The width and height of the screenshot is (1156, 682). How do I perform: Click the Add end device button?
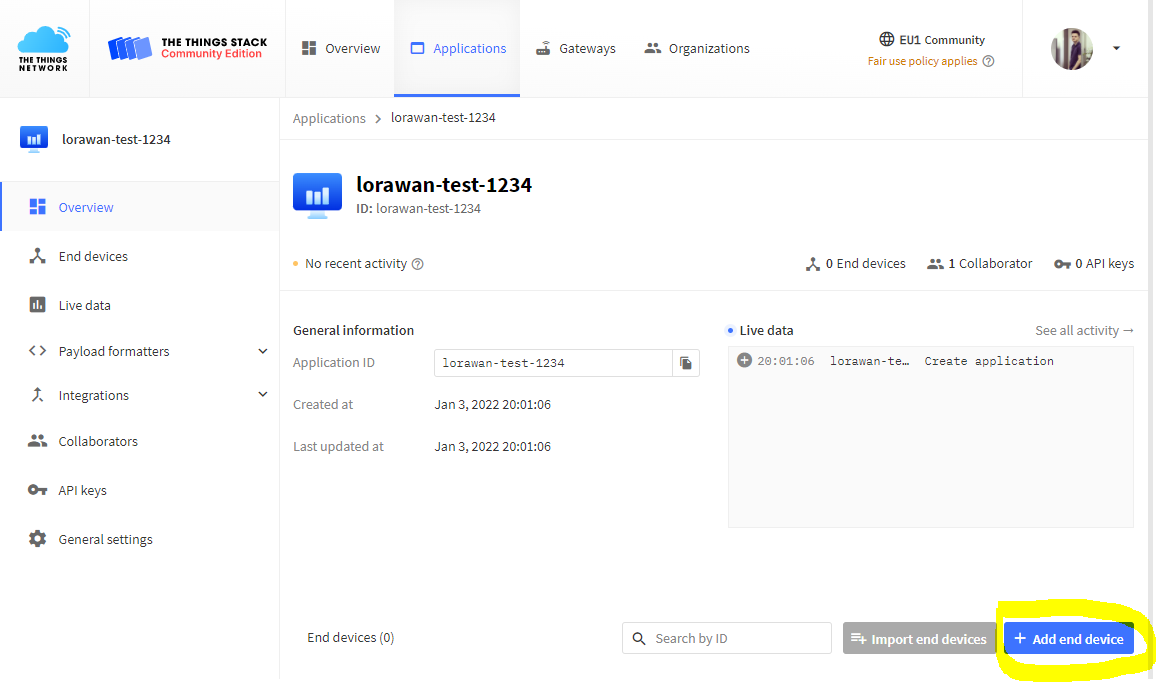pyautogui.click(x=1069, y=638)
